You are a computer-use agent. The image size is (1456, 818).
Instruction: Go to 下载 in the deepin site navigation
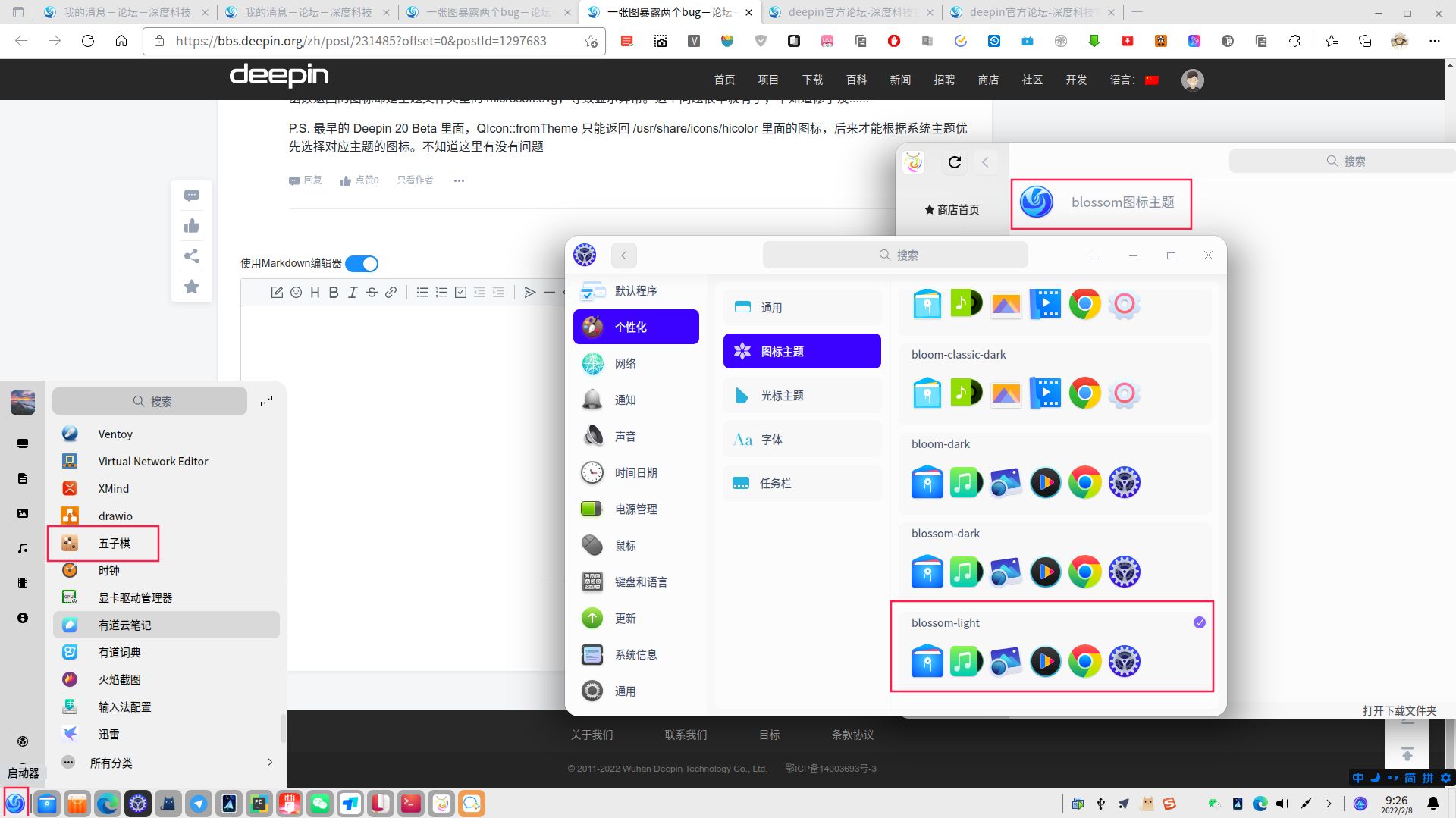[x=813, y=80]
